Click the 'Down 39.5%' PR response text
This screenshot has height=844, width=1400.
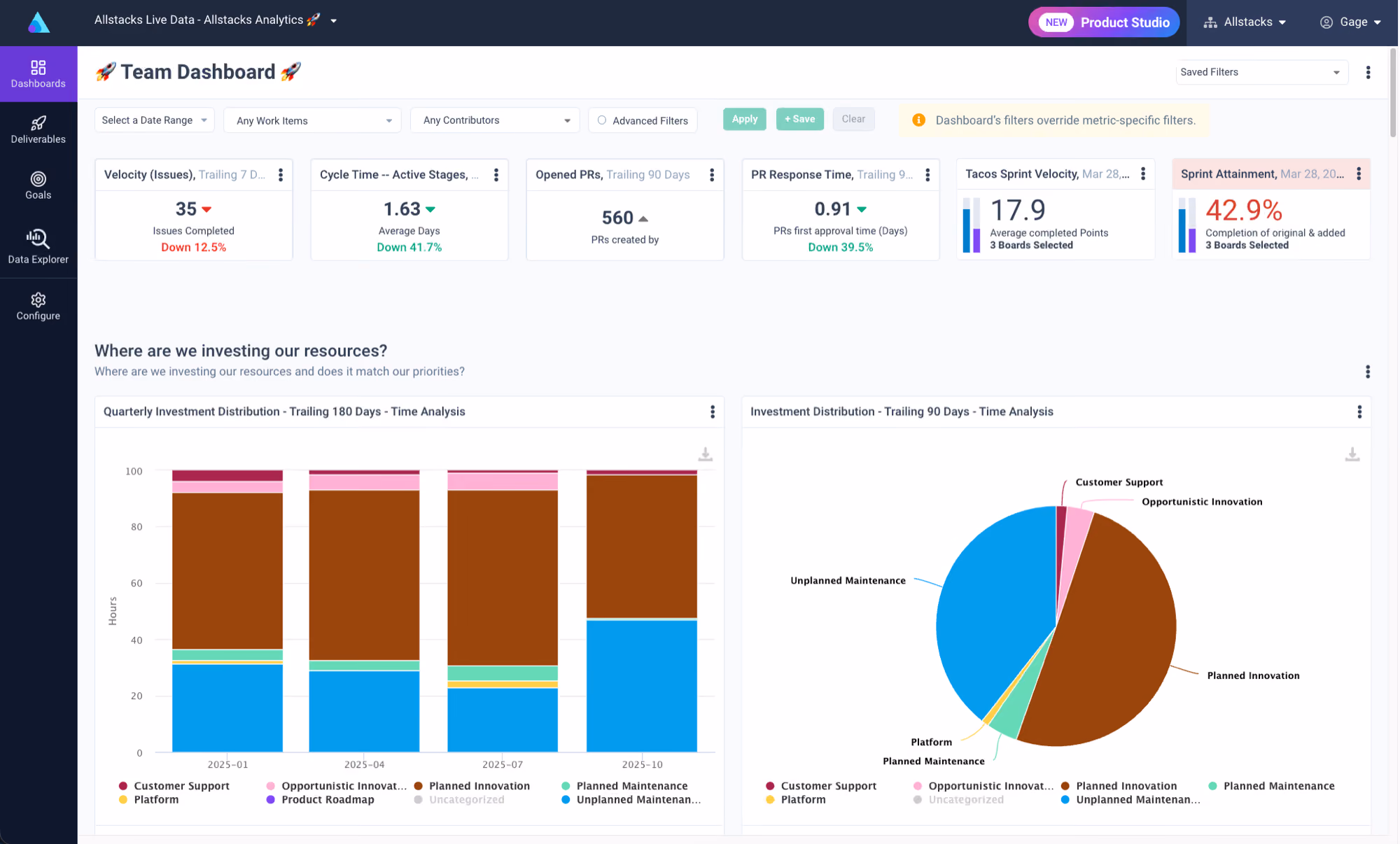coord(841,247)
